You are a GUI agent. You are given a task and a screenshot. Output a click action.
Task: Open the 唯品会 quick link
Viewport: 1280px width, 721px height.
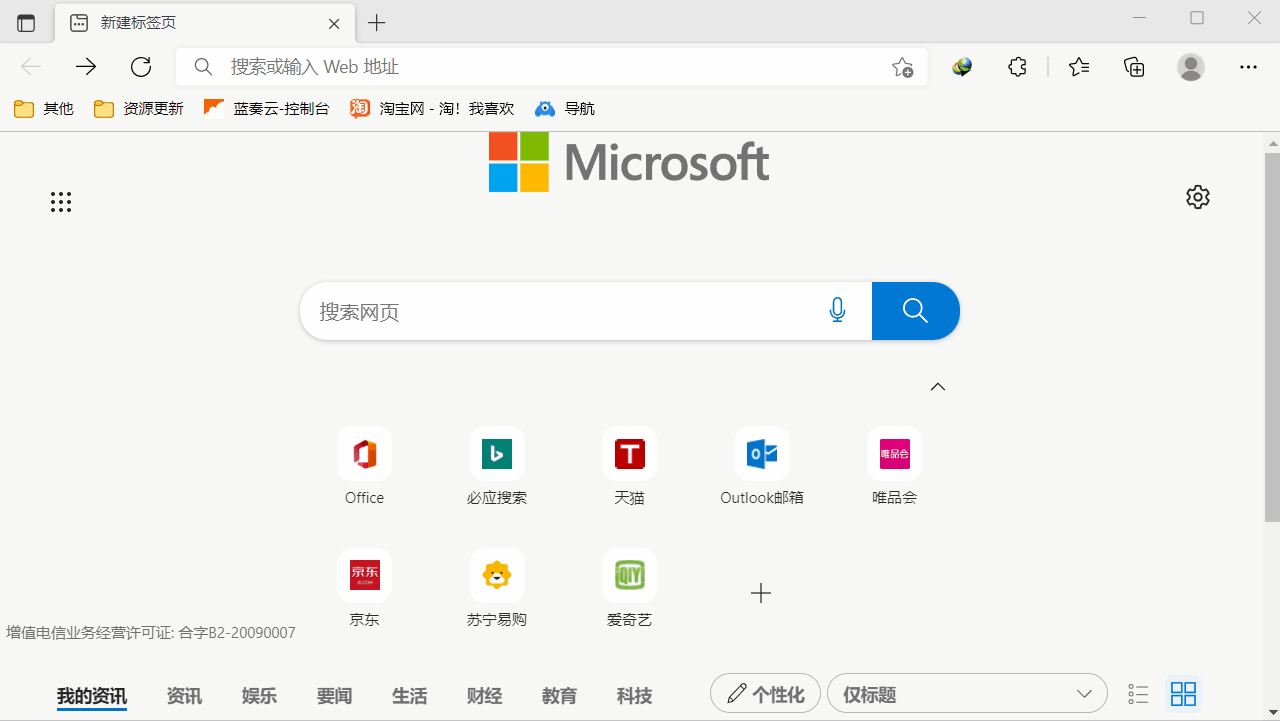[x=894, y=467]
